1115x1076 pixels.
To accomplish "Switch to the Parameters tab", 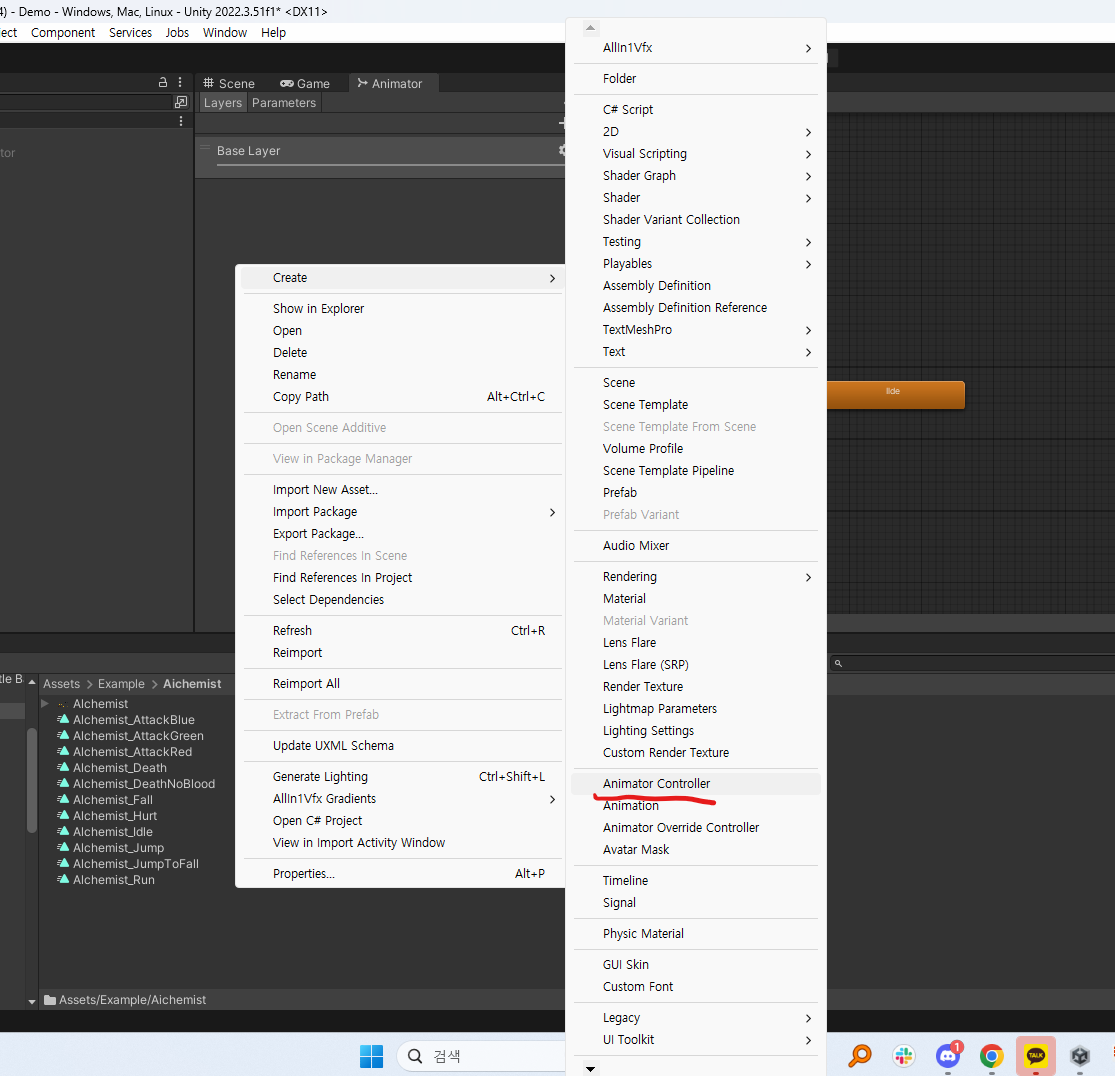I will (x=284, y=102).
